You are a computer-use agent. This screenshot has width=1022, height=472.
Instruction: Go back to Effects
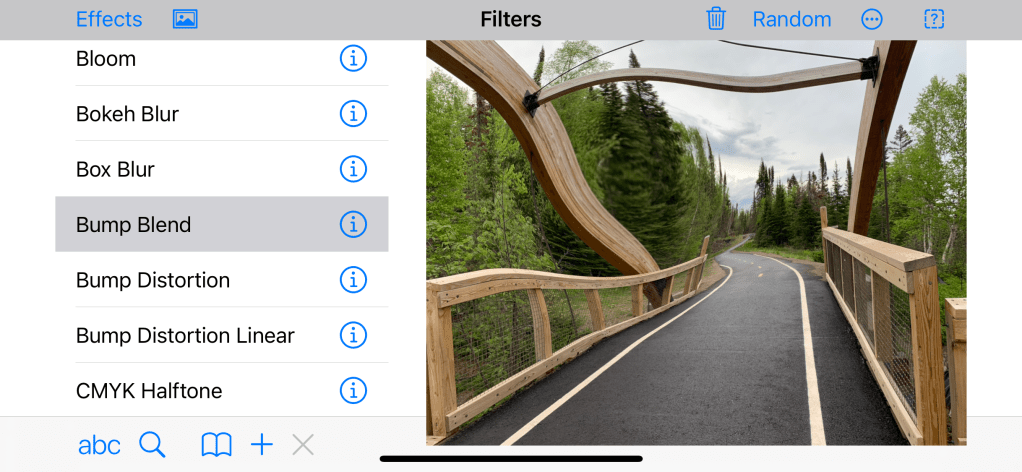pos(109,20)
